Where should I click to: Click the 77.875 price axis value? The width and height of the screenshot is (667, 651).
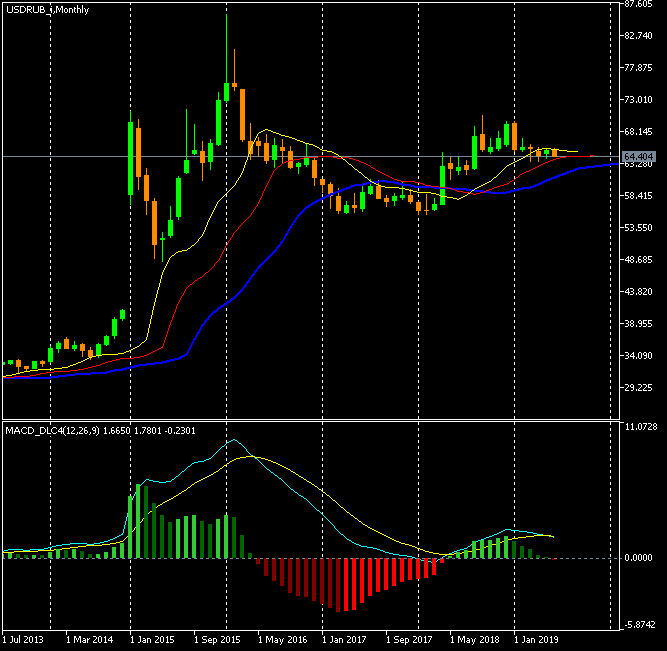click(x=638, y=68)
